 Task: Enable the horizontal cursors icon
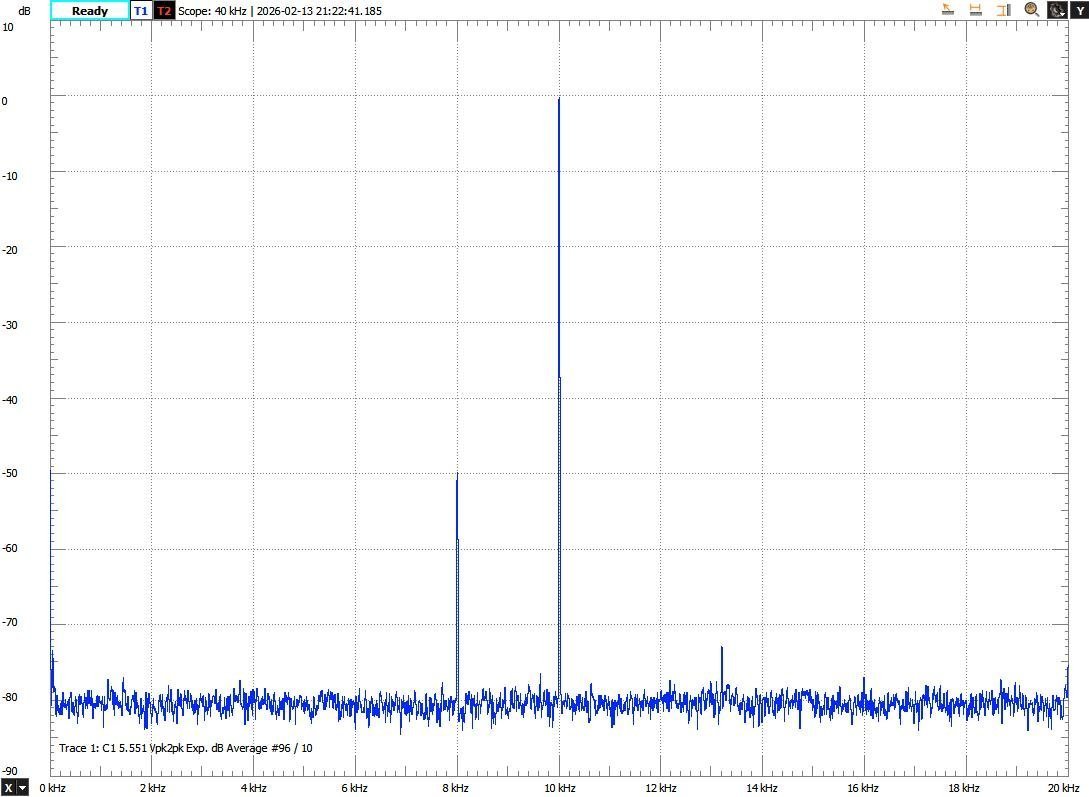975,10
